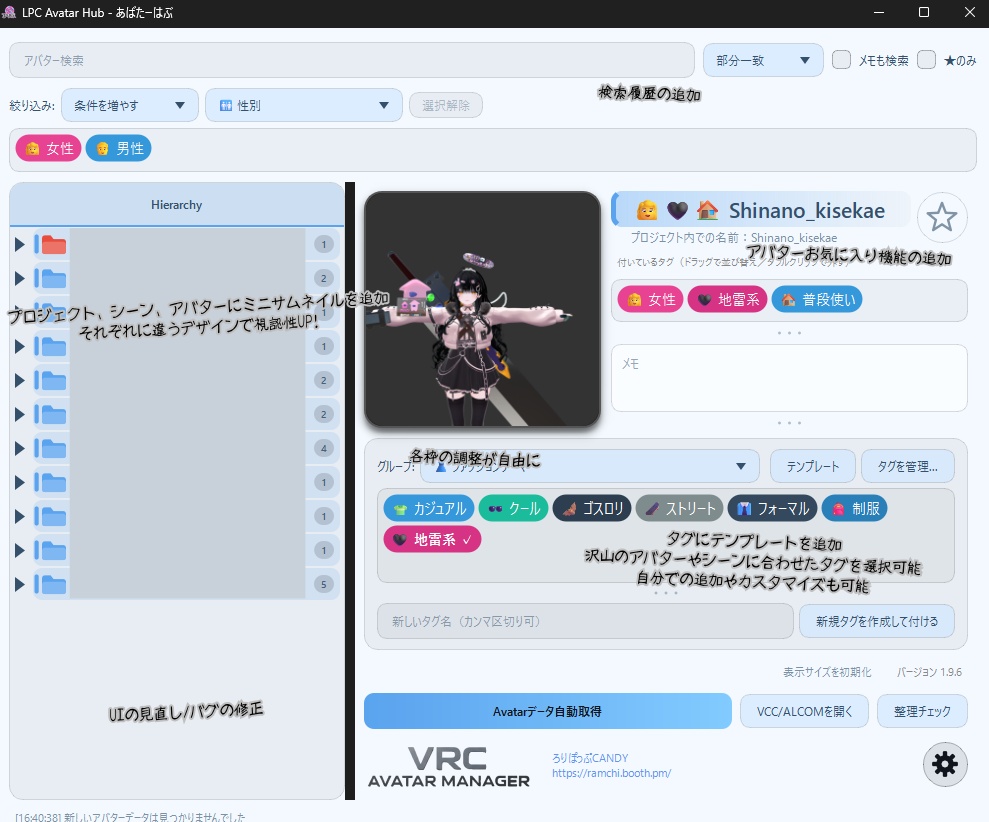The width and height of the screenshot is (989, 822).
Task: Click the Hierarchy column header
Action: [x=177, y=205]
